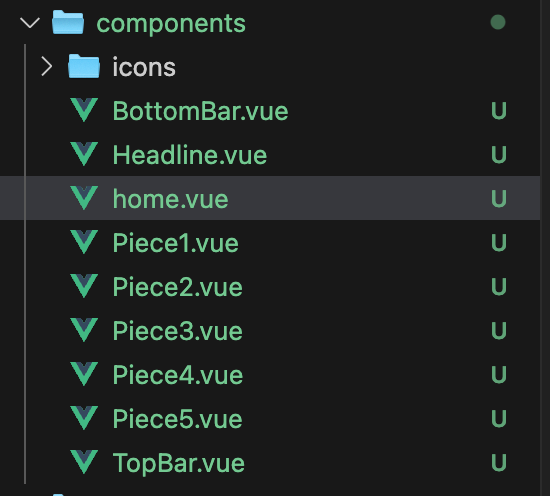The height and width of the screenshot is (496, 550).
Task: Click the Vue icon beside Headline.vue
Action: (x=84, y=154)
